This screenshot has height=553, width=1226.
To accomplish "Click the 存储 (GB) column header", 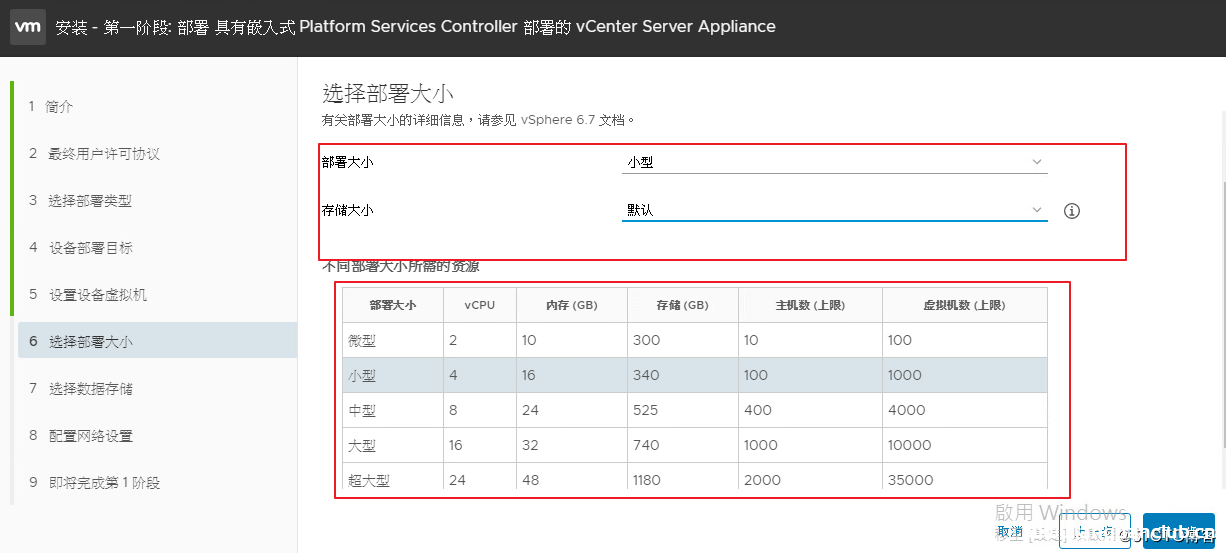I will pos(683,305).
